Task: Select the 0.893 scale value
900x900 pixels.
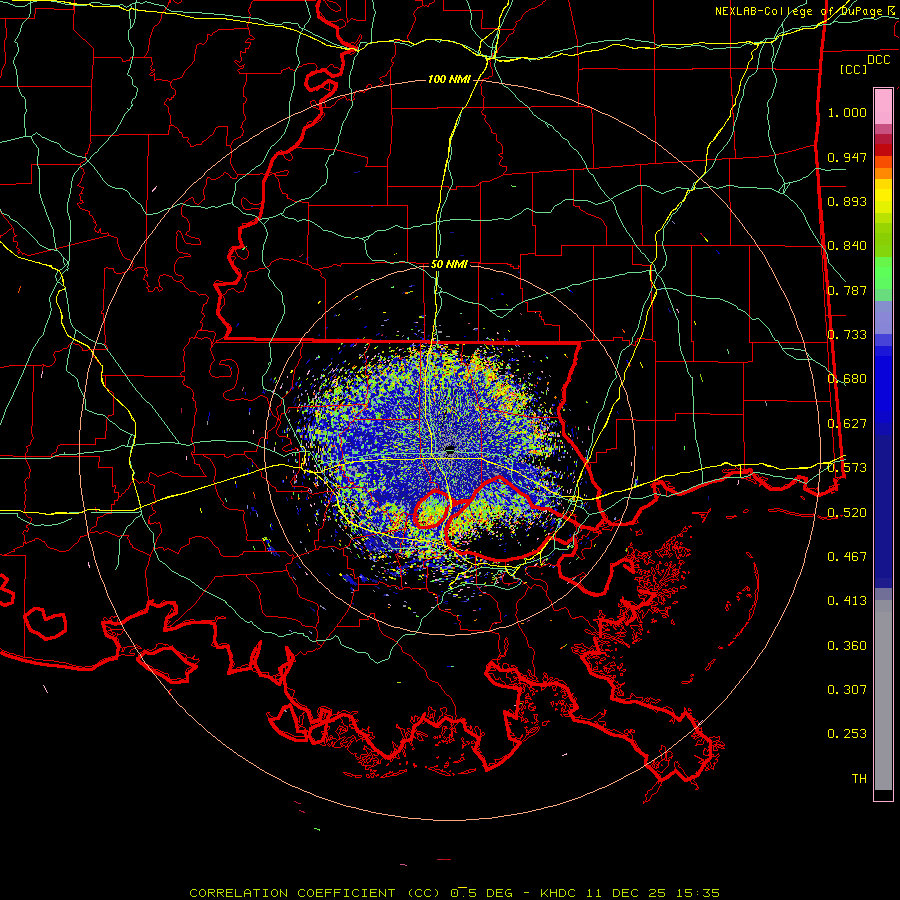Action: [x=847, y=201]
